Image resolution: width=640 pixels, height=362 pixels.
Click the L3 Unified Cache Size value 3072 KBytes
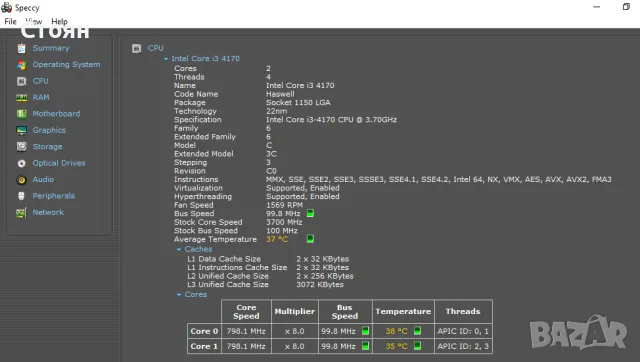click(320, 284)
